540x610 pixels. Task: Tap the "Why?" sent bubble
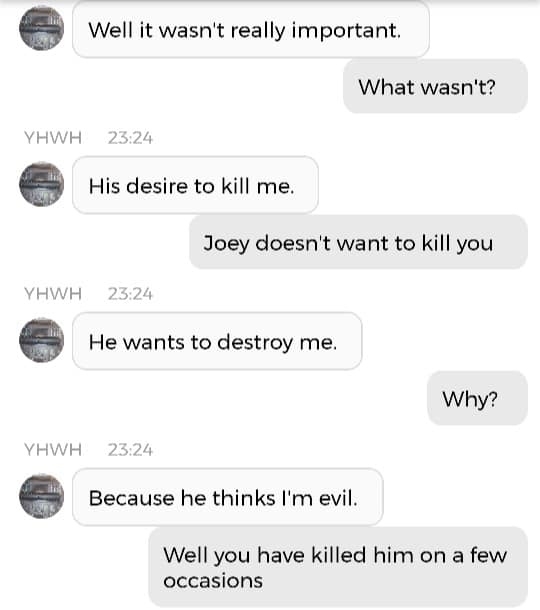click(x=477, y=398)
